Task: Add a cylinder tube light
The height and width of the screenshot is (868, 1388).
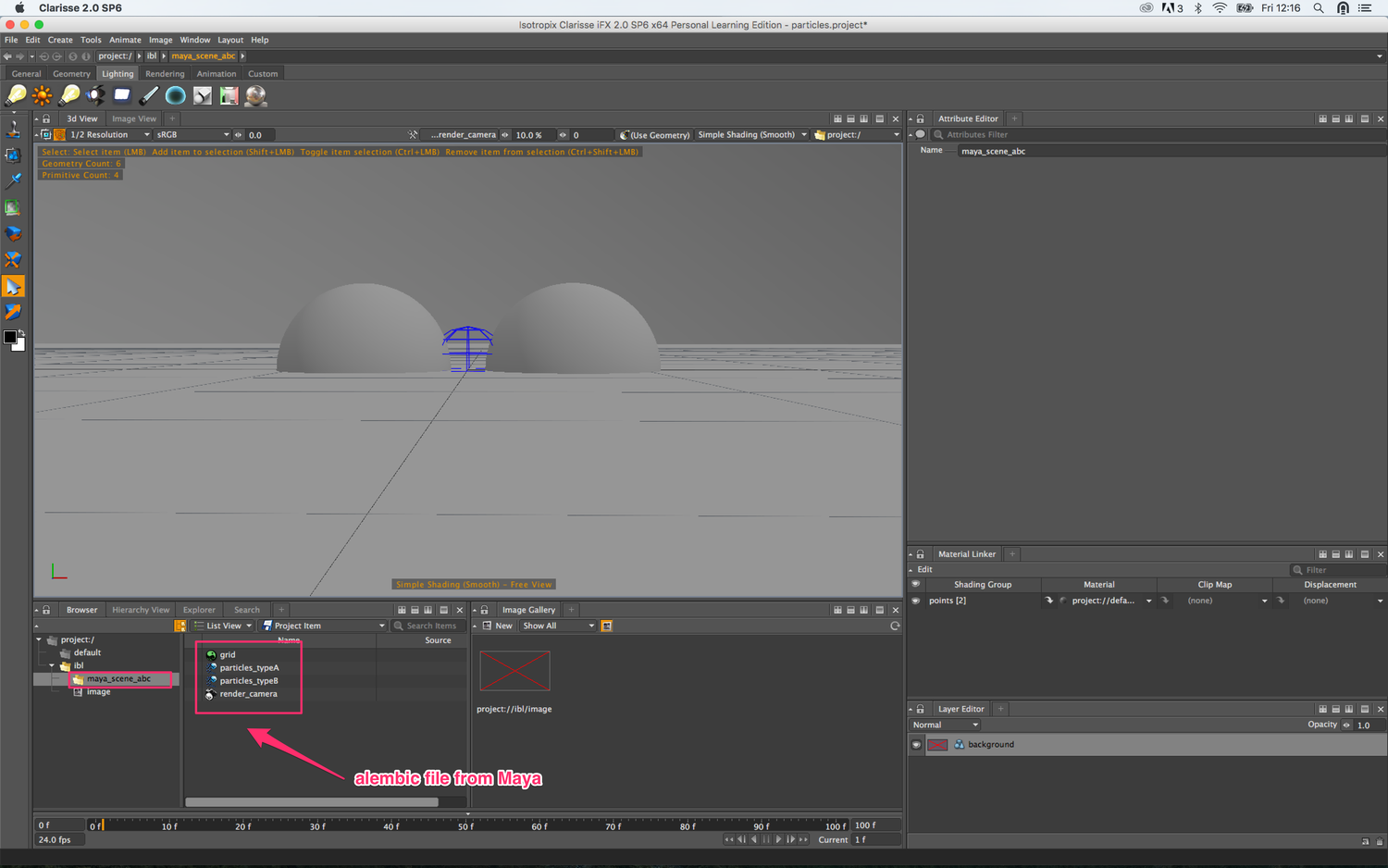Action: [148, 94]
